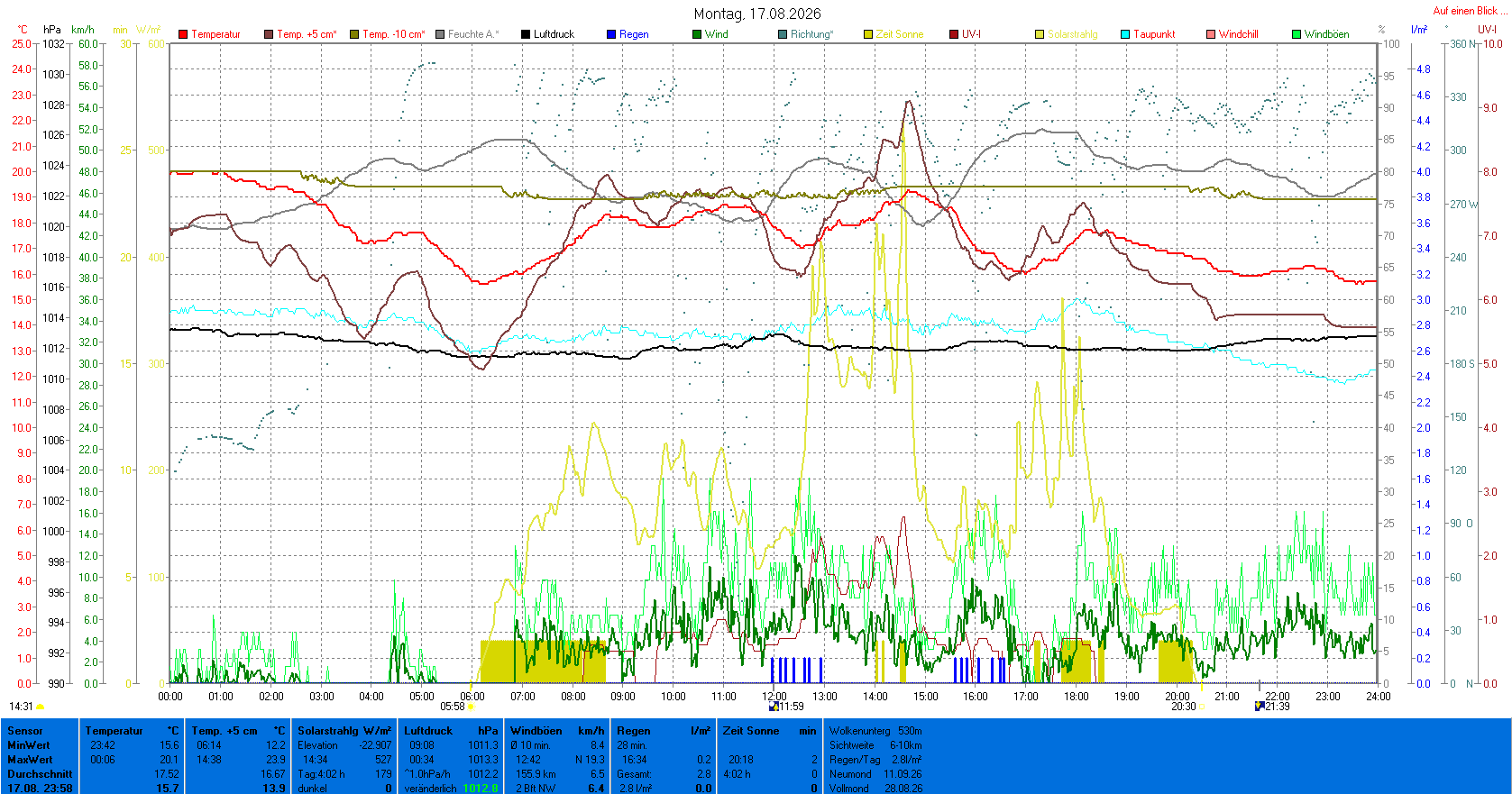1512x794 pixels.
Task: Click the green current pressure value '1012.8'
Action: [481, 789]
